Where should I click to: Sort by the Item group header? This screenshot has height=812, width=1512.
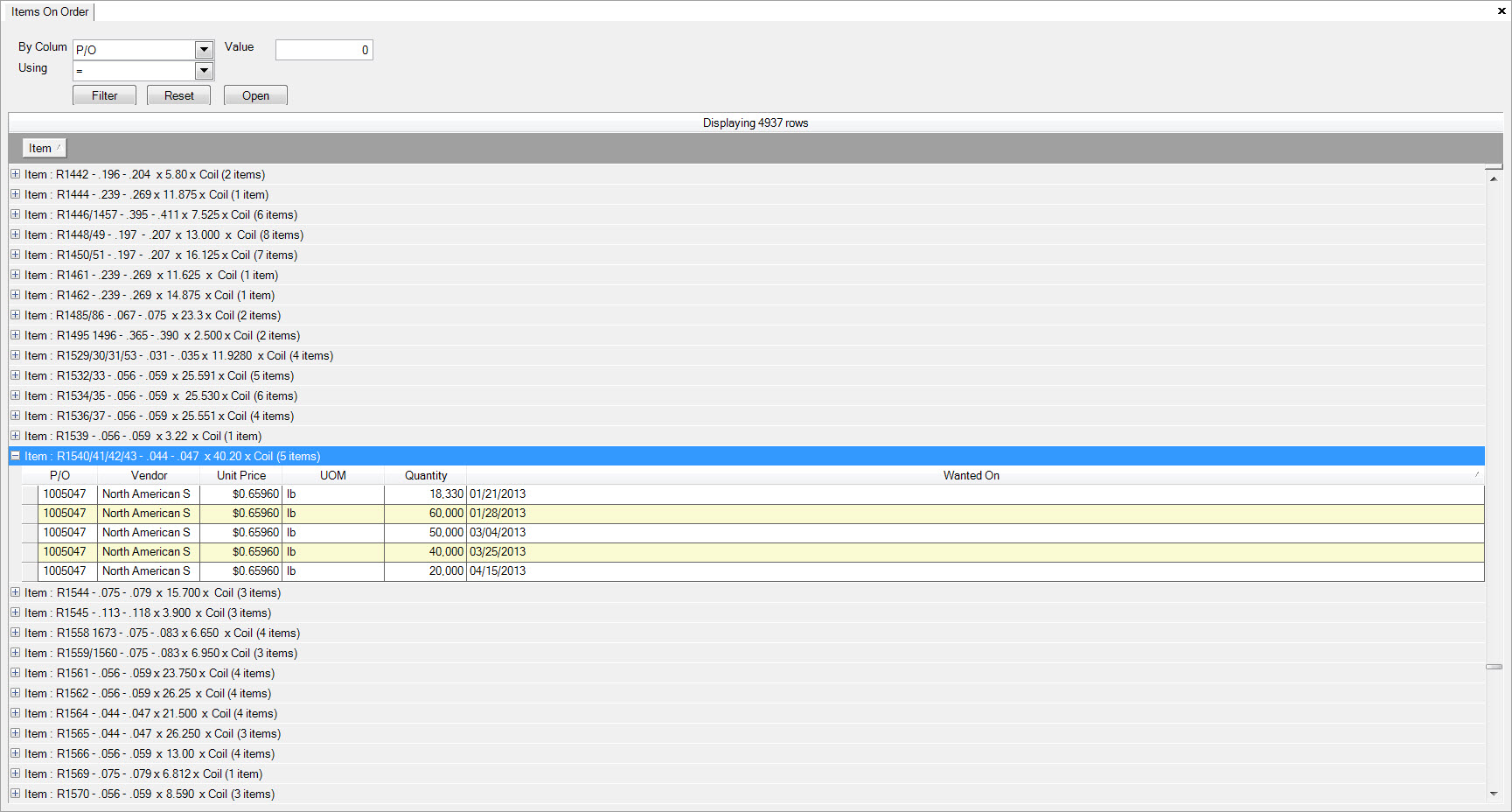pyautogui.click(x=44, y=148)
